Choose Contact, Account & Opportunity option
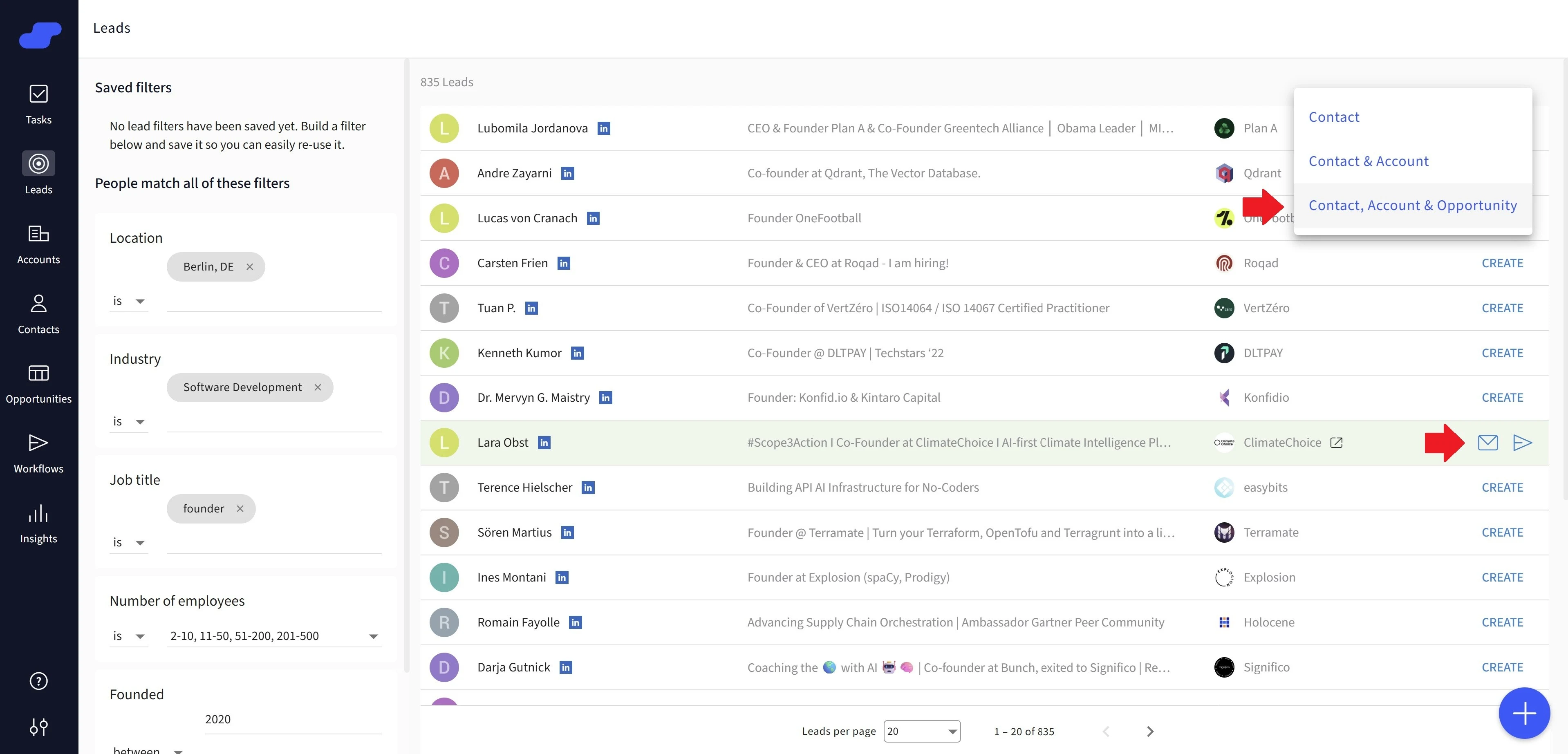1568x754 pixels. (x=1413, y=206)
